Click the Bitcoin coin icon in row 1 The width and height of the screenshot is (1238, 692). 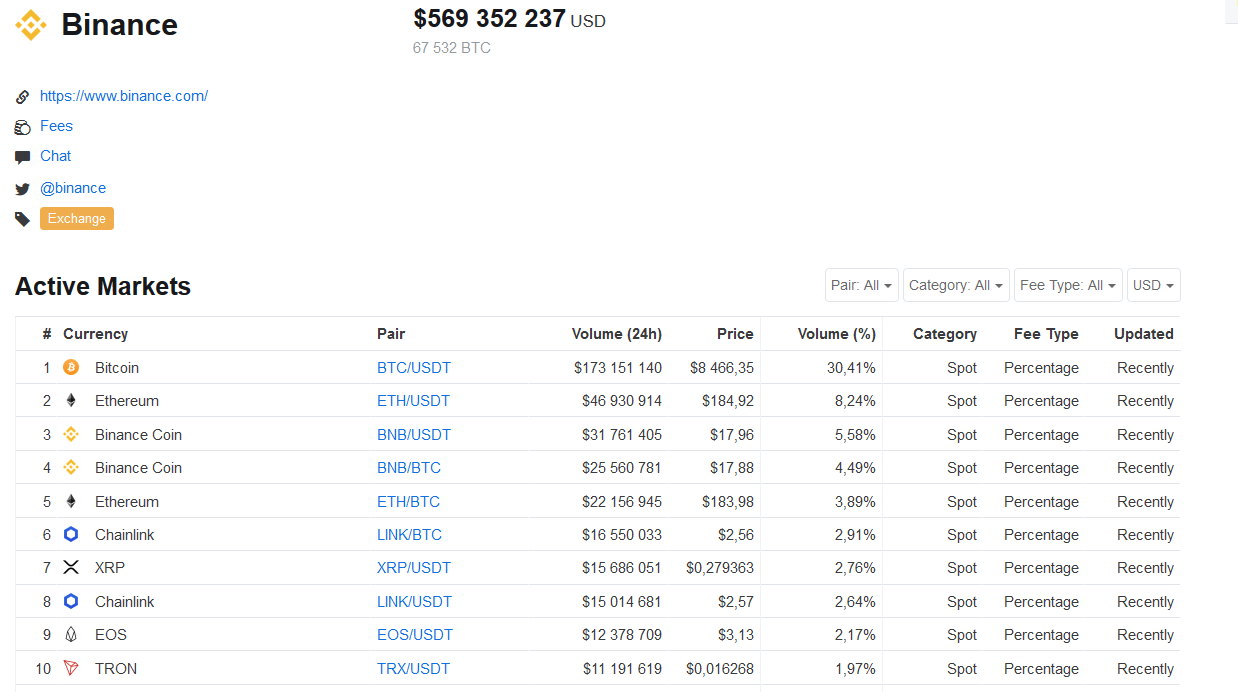(x=71, y=368)
